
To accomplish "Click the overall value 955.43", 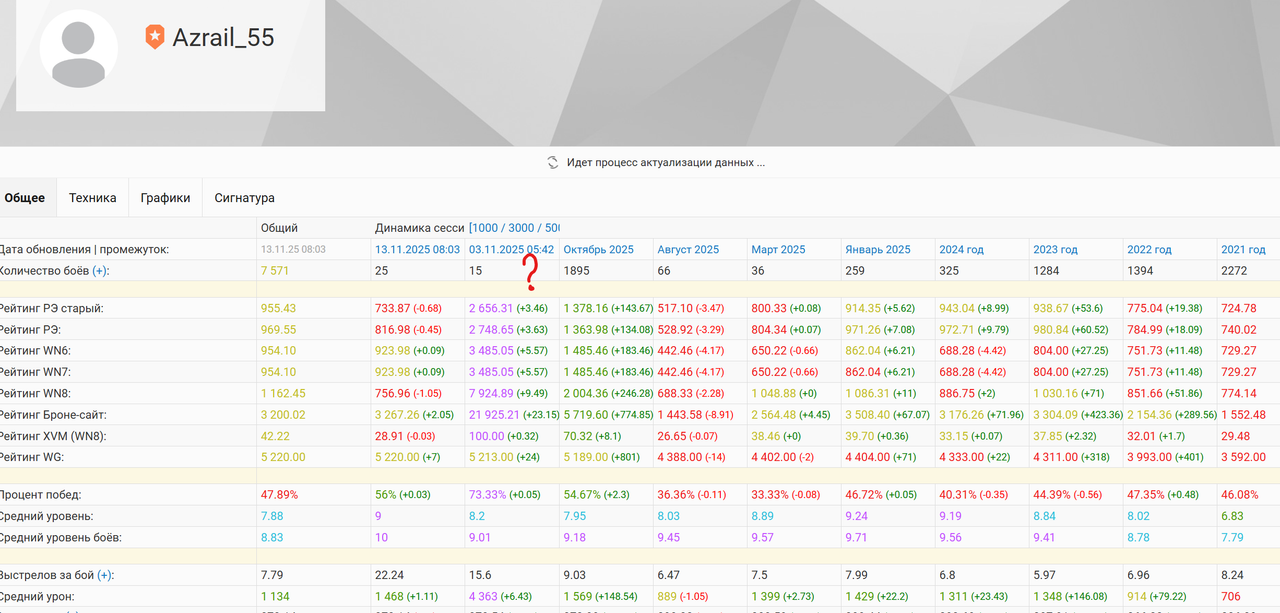I will pos(279,309).
